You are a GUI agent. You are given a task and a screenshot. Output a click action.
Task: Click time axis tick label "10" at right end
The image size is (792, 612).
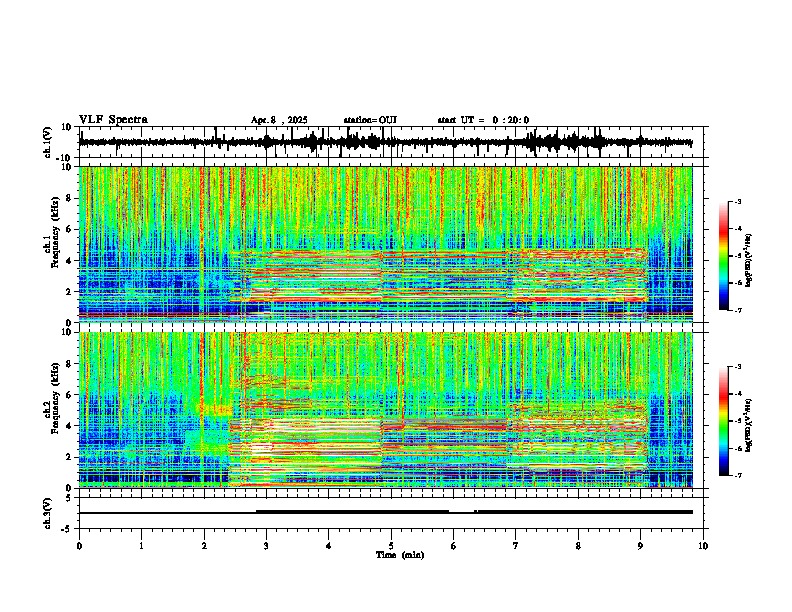pyautogui.click(x=703, y=546)
